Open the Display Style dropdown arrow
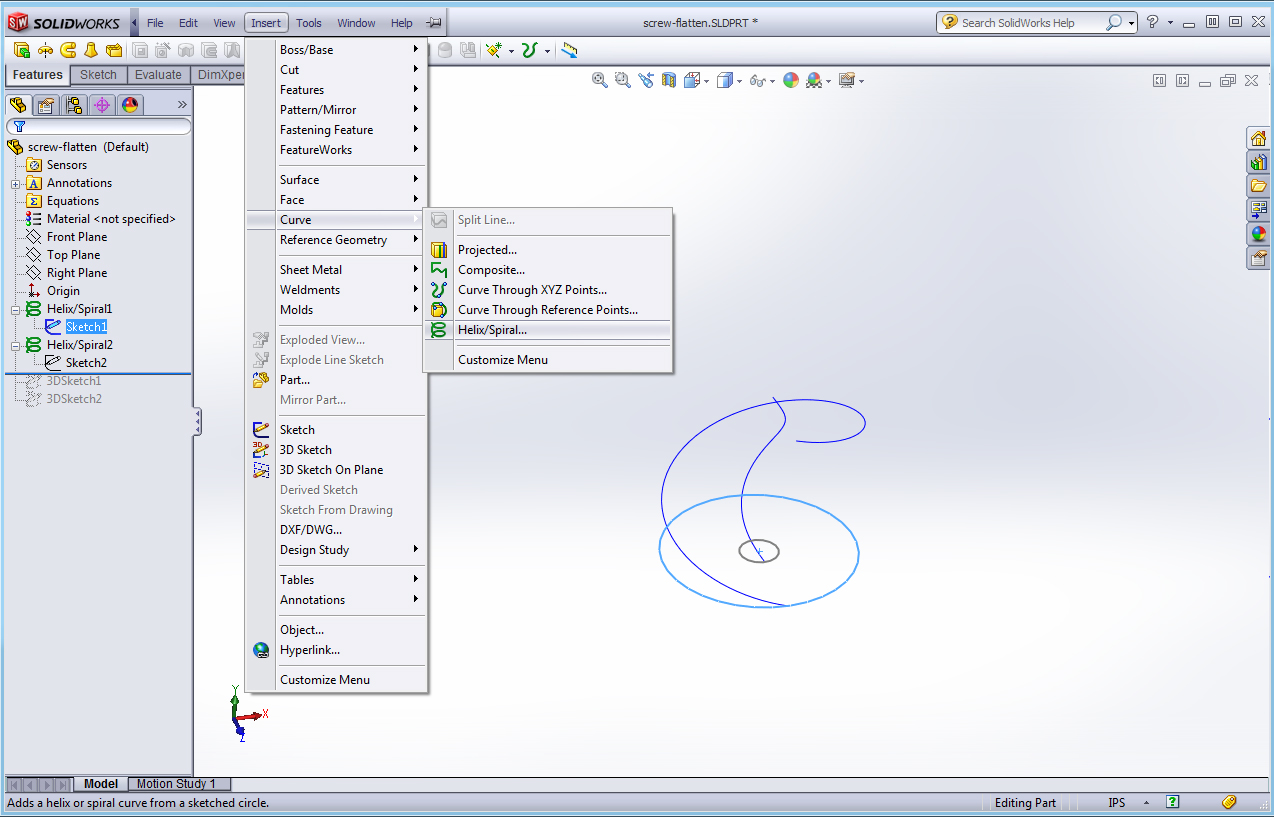 coord(742,81)
